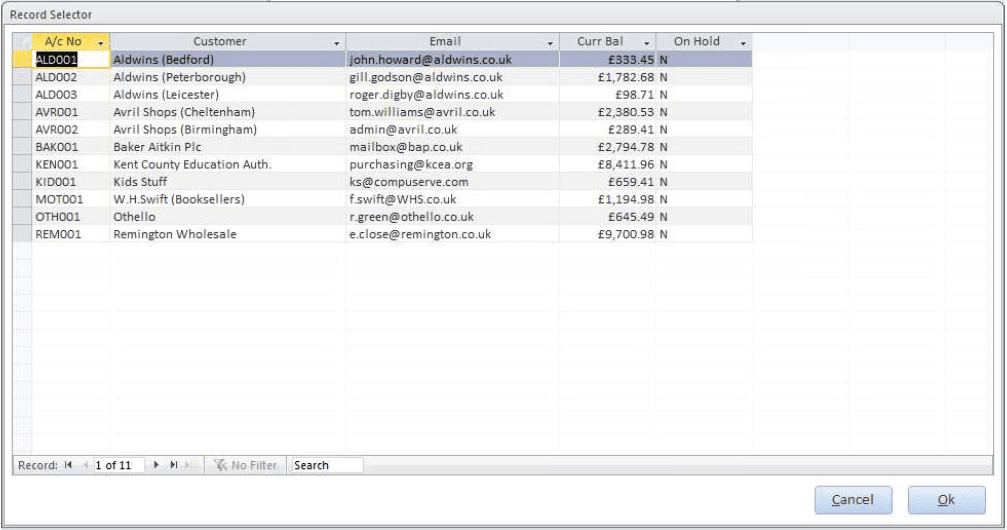Create a new blank record
This screenshot has width=1007, height=530.
(x=189, y=466)
